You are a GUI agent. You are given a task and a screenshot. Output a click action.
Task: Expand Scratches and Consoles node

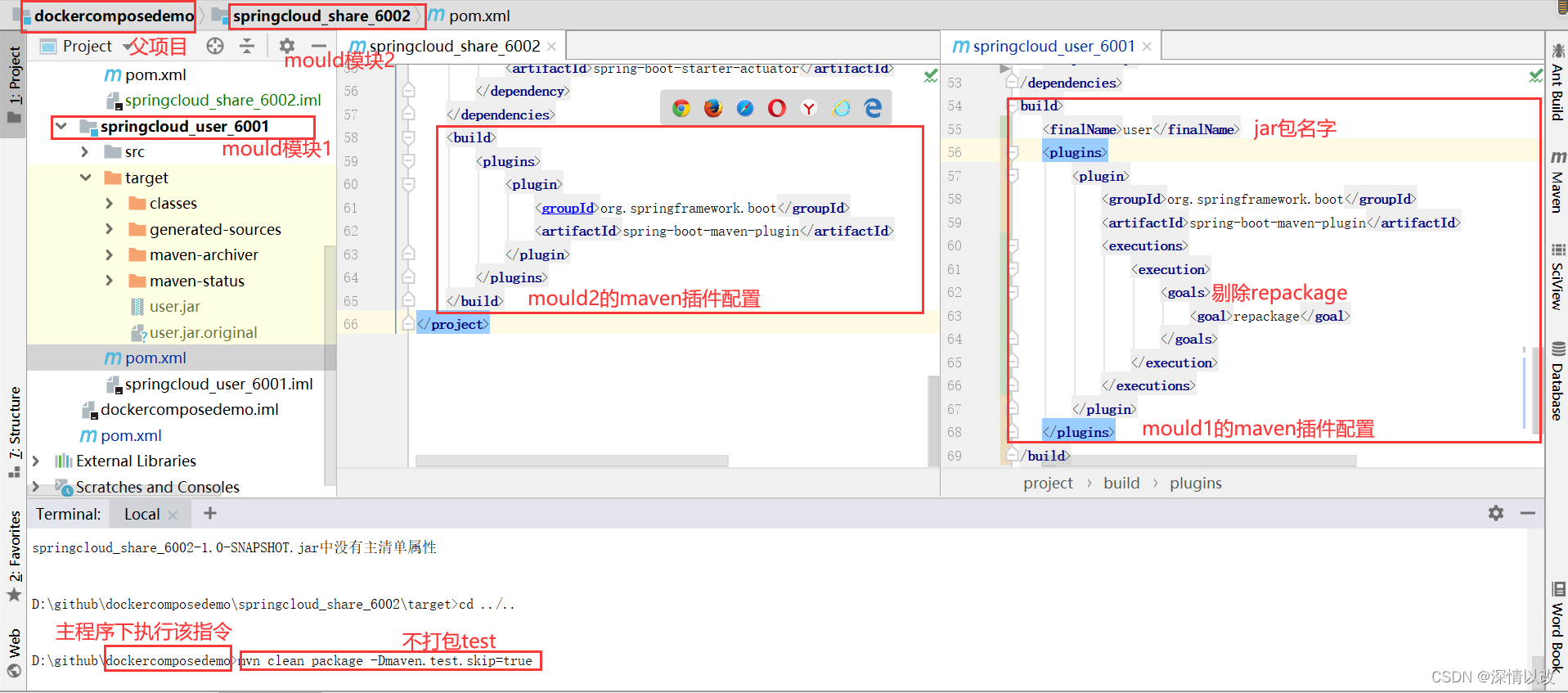[x=36, y=487]
